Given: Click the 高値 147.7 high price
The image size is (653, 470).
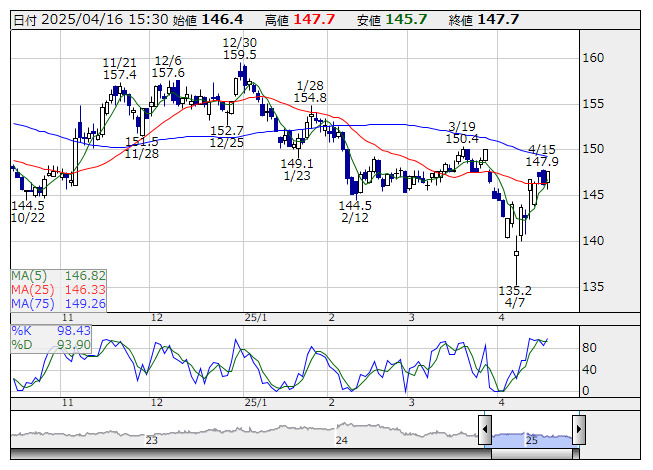Looking at the screenshot, I should click(300, 20).
